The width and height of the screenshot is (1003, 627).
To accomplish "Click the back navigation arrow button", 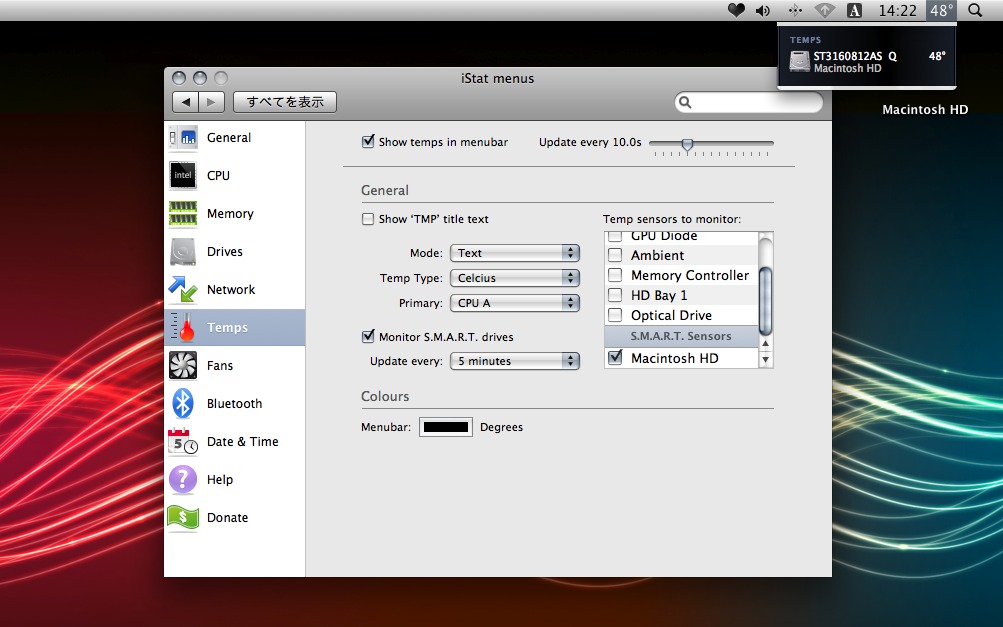I will 185,102.
